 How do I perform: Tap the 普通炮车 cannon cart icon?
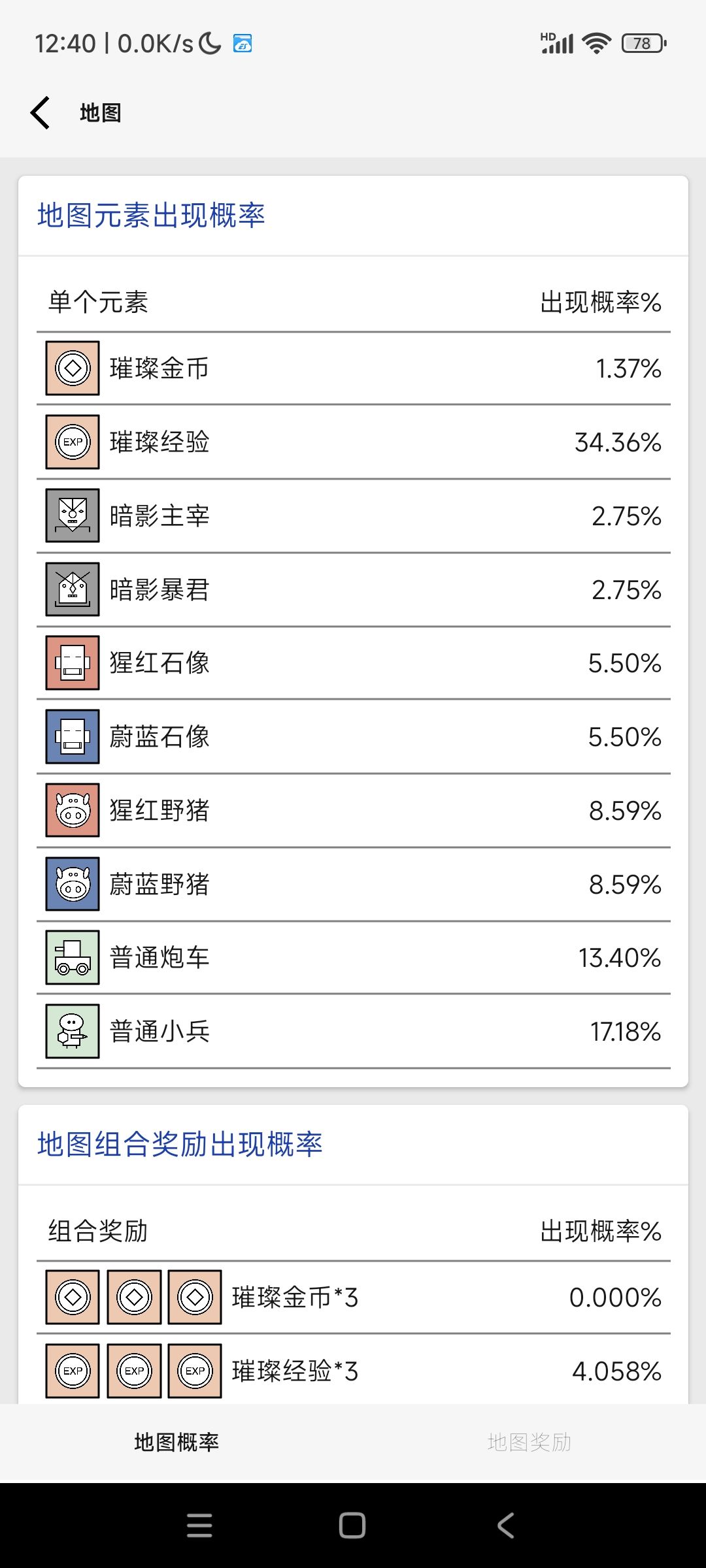[x=73, y=958]
